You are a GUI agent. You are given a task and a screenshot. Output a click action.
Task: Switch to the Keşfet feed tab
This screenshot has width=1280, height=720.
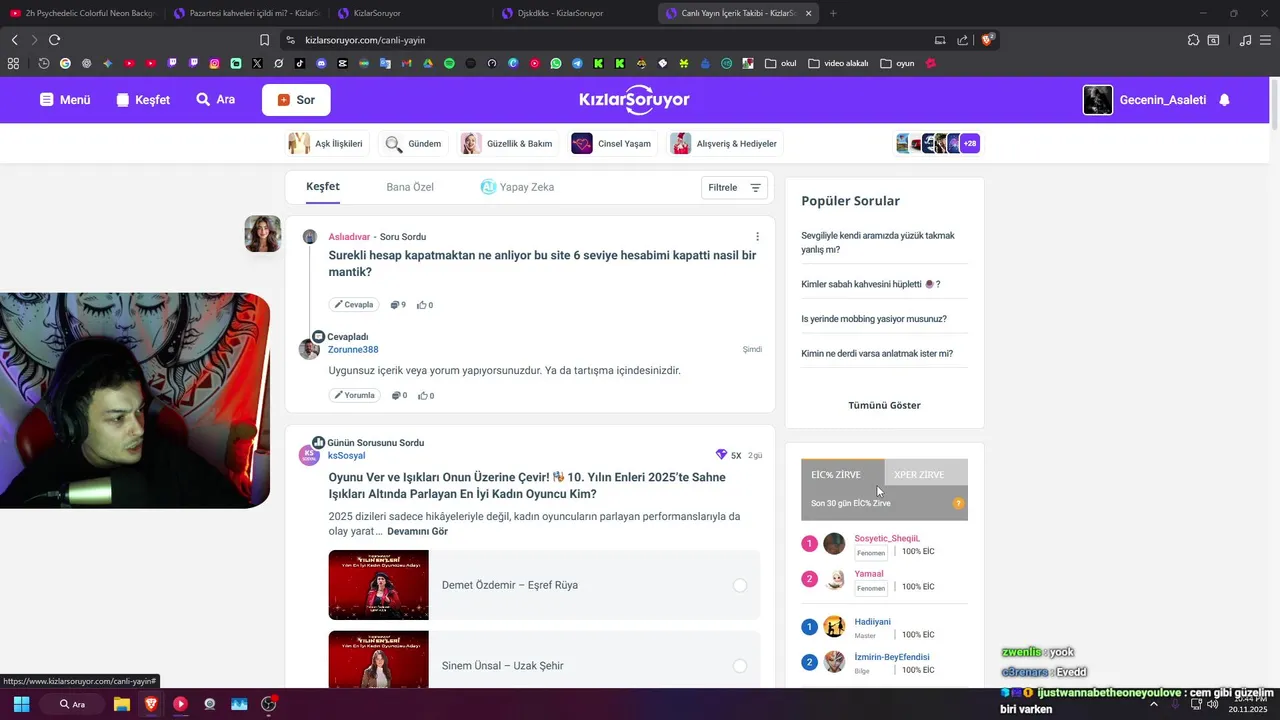coord(323,187)
